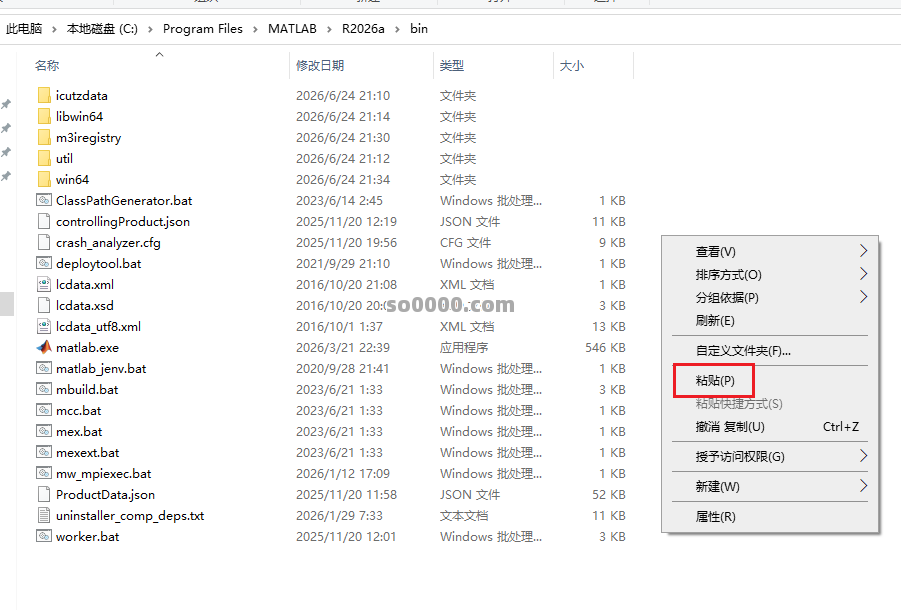Open the chevron after 本地磁盘 (C:) in the path

[x=150, y=29]
